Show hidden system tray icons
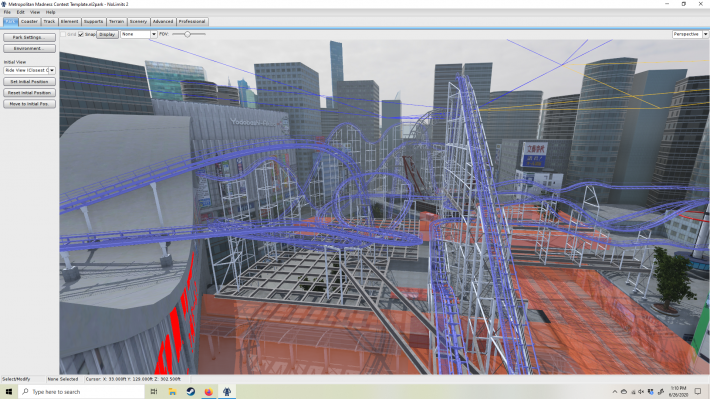 (x=614, y=392)
